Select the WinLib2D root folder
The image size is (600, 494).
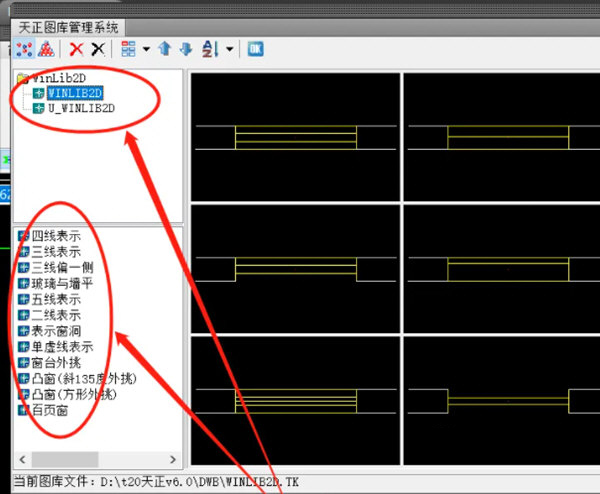[x=52, y=78]
